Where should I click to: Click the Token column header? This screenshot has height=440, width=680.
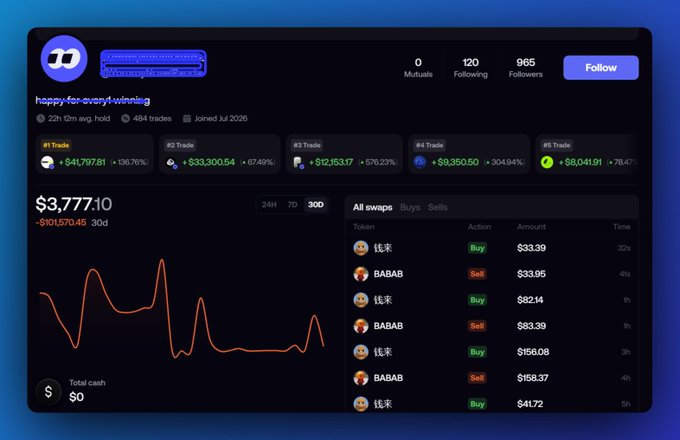(x=363, y=227)
